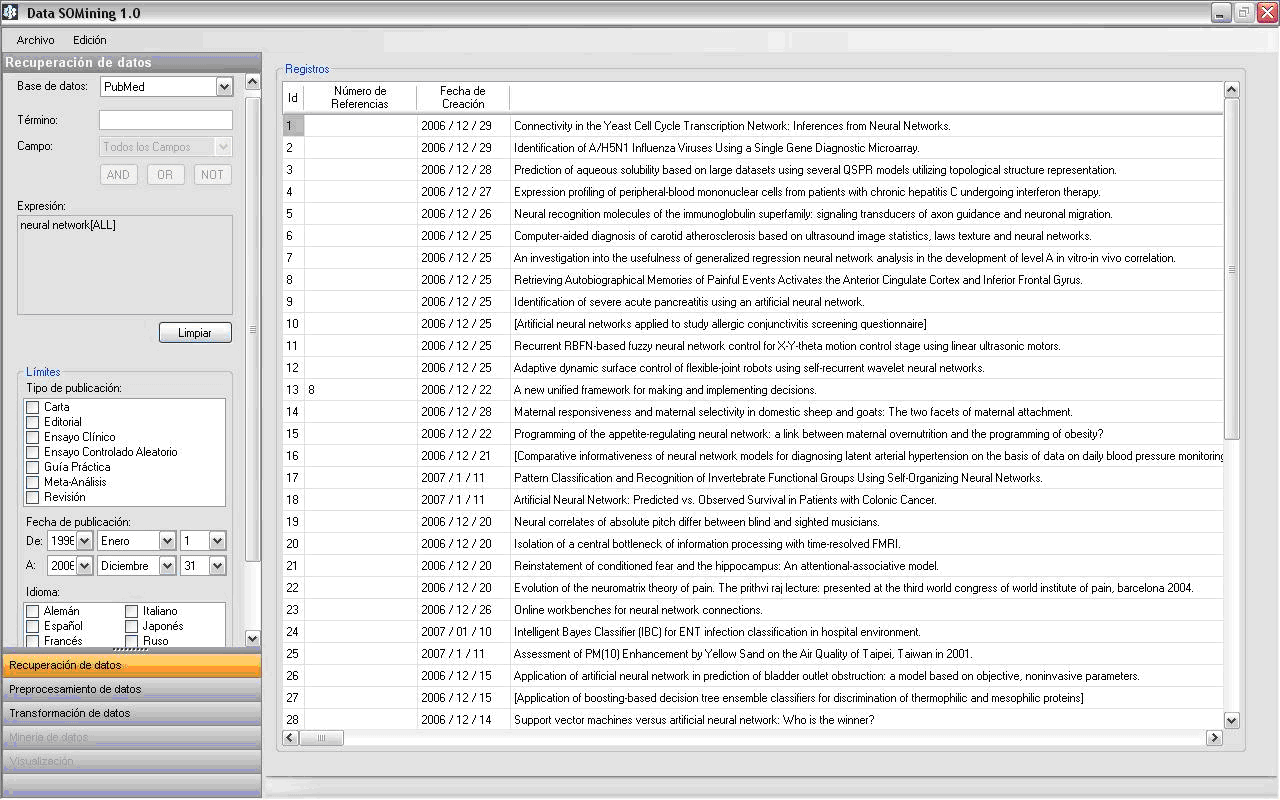Click into the Término text field
This screenshot has width=1280, height=800.
pos(165,120)
